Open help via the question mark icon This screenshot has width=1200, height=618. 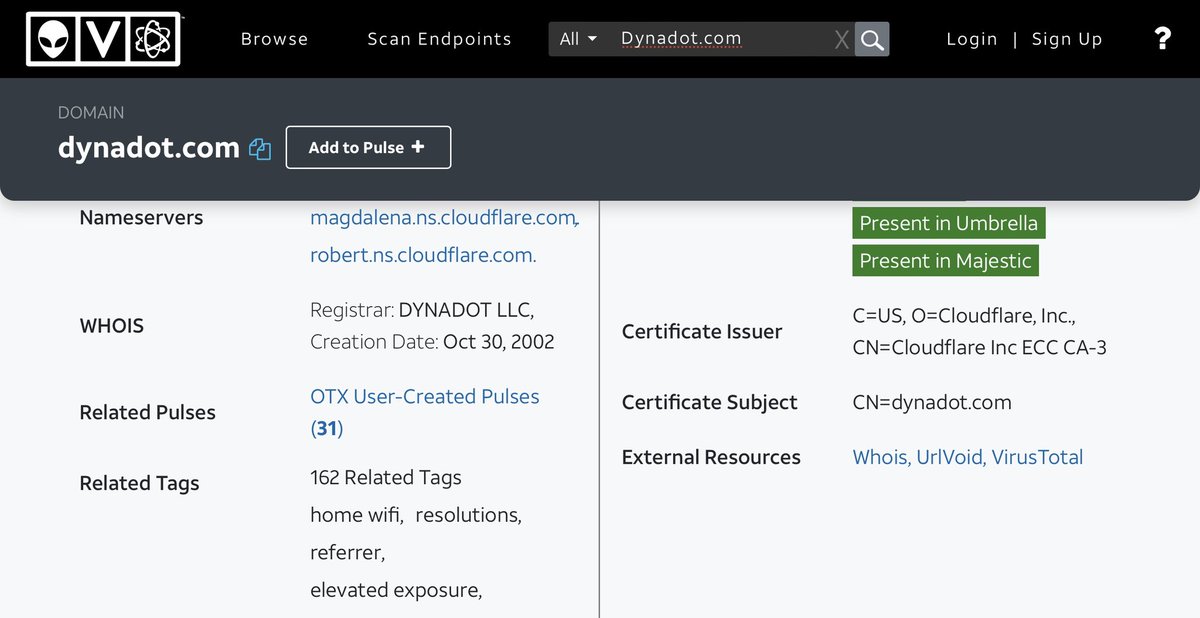coord(1162,39)
